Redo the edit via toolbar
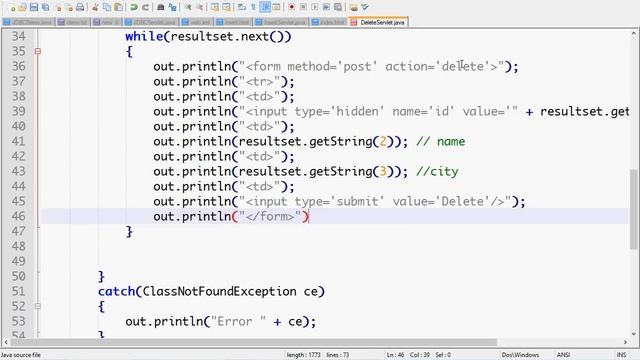640x360 pixels. pos(145,7)
